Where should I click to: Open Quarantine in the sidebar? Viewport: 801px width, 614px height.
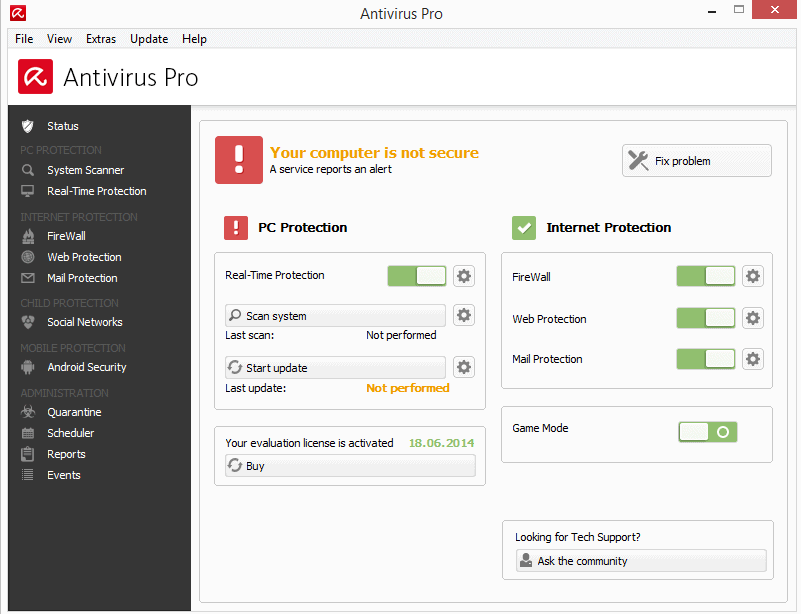pyautogui.click(x=74, y=412)
